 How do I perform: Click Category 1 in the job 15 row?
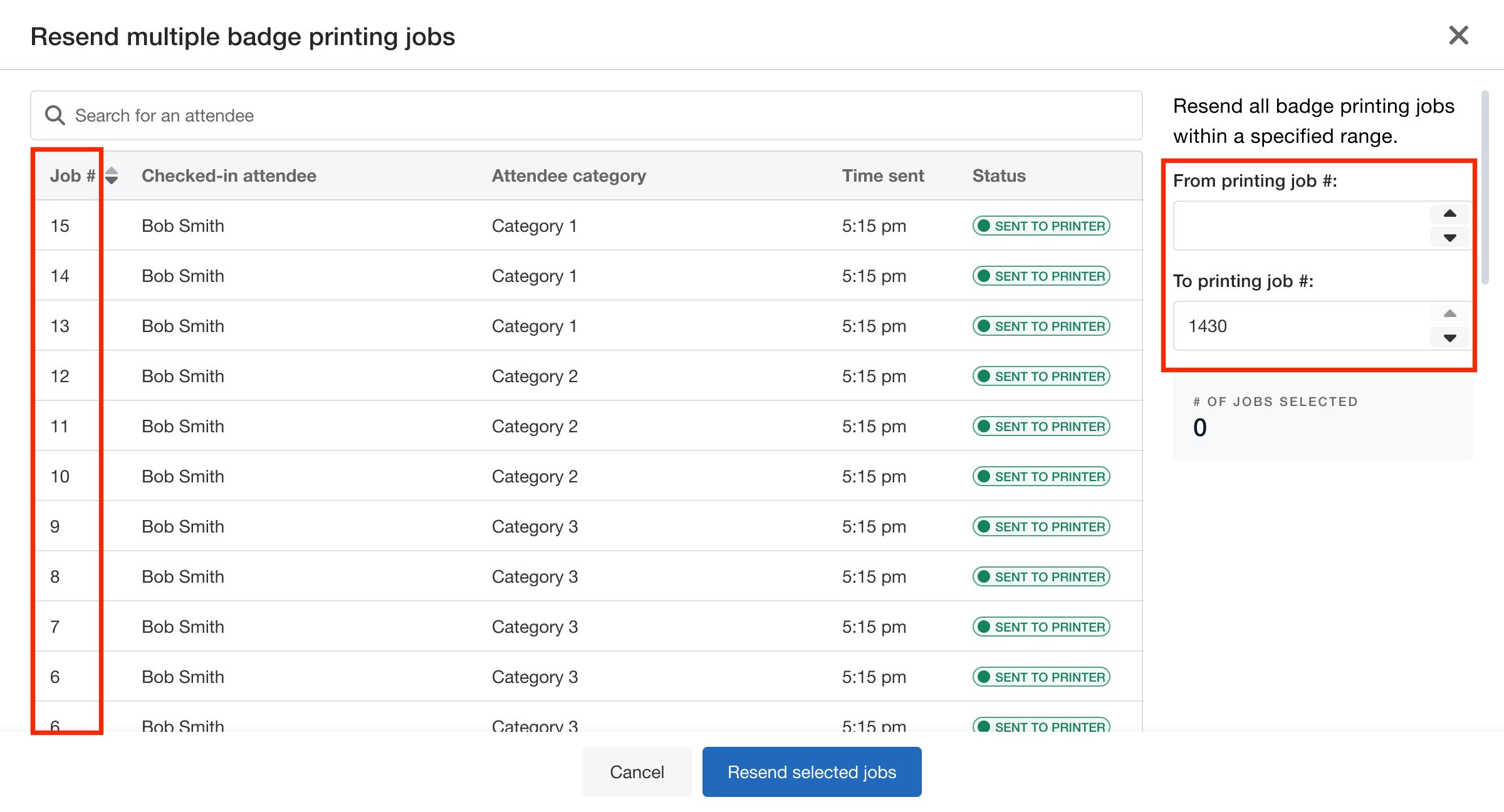coord(535,226)
